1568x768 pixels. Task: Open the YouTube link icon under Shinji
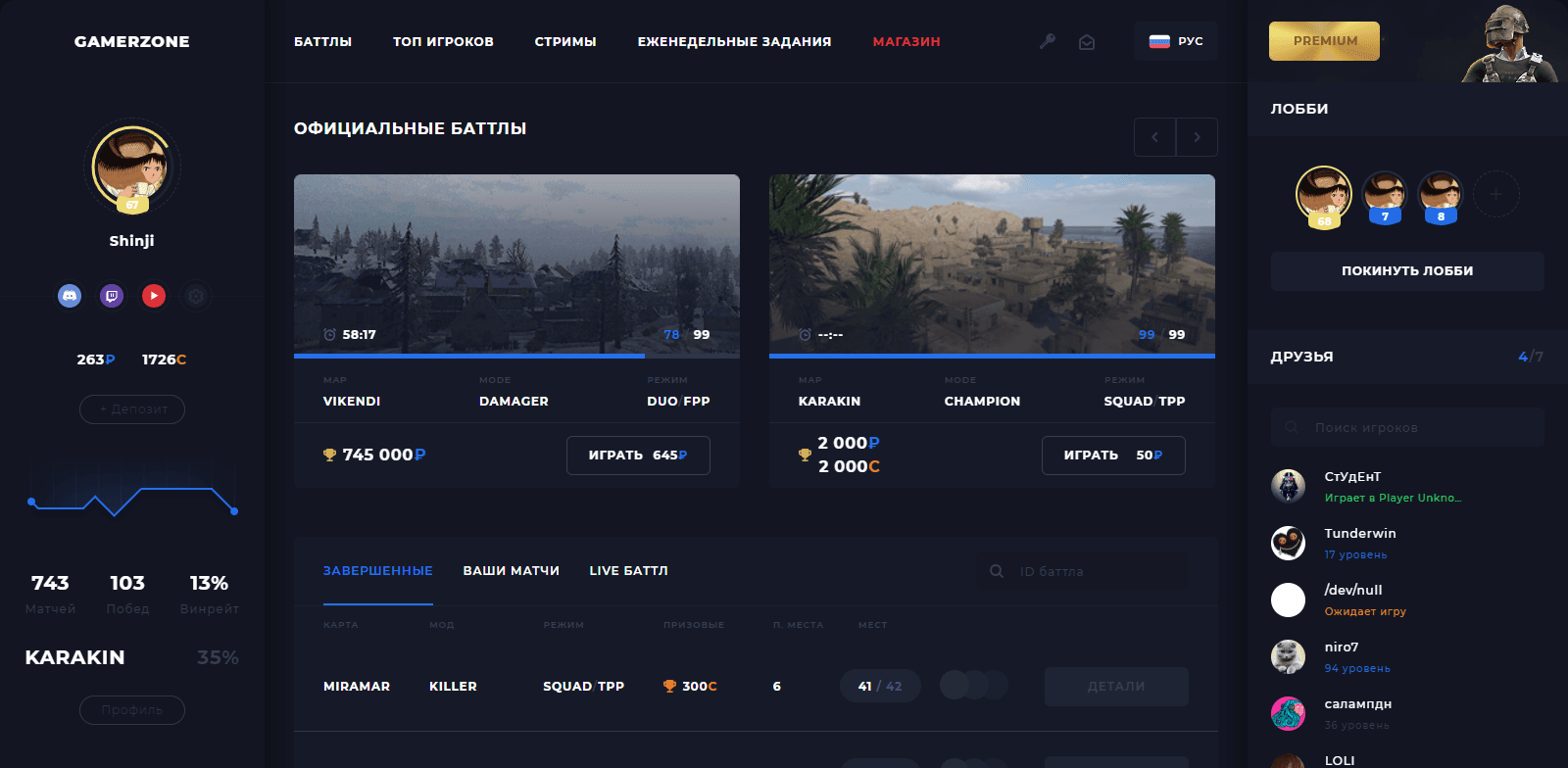154,296
